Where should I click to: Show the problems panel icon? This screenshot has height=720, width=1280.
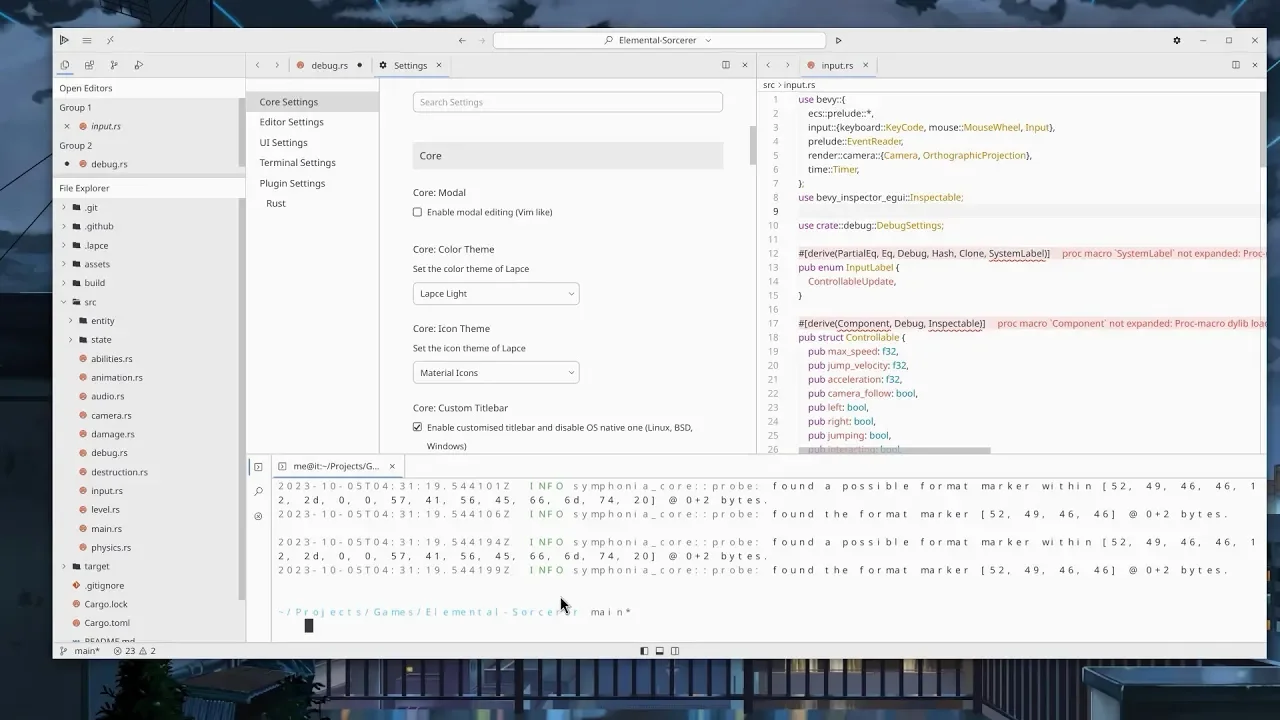(x=258, y=516)
